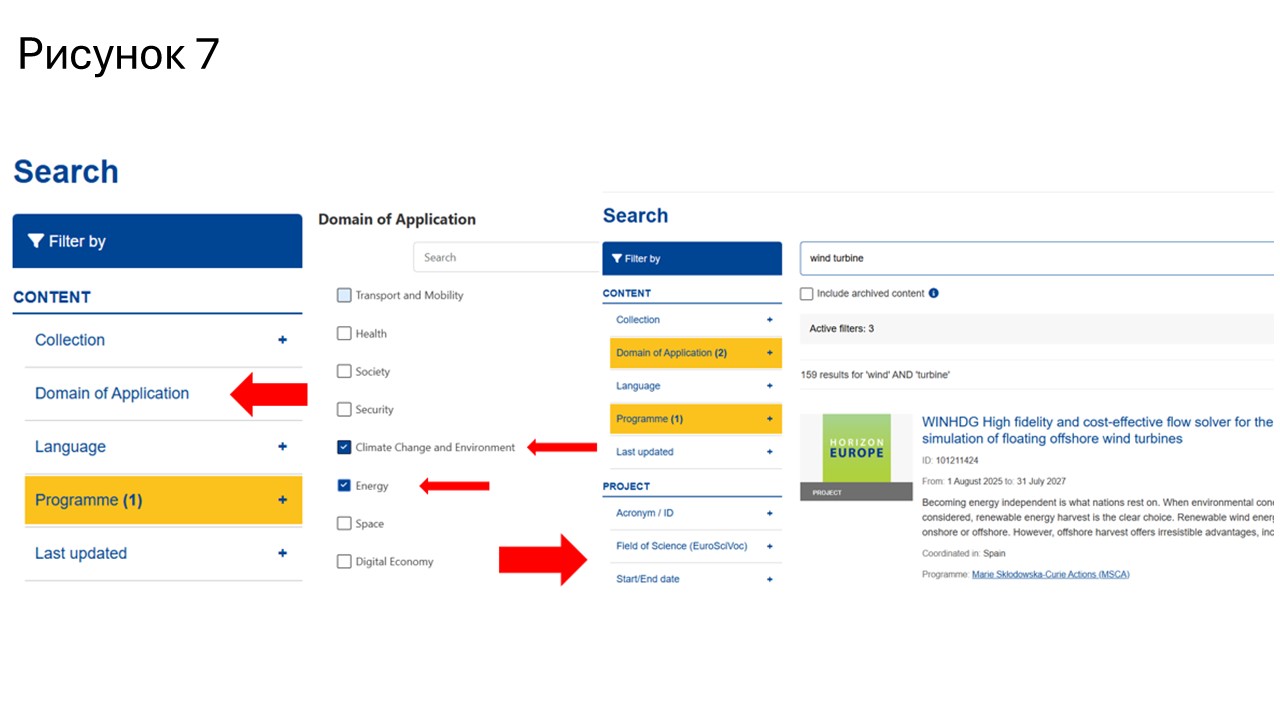Click the plus icon beside Field of Science
1280x720 pixels.
(769, 546)
